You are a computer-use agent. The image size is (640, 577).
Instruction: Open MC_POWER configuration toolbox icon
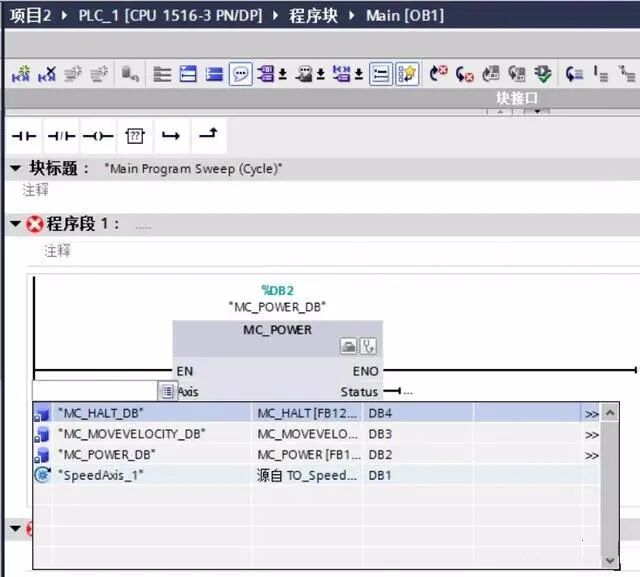(348, 346)
